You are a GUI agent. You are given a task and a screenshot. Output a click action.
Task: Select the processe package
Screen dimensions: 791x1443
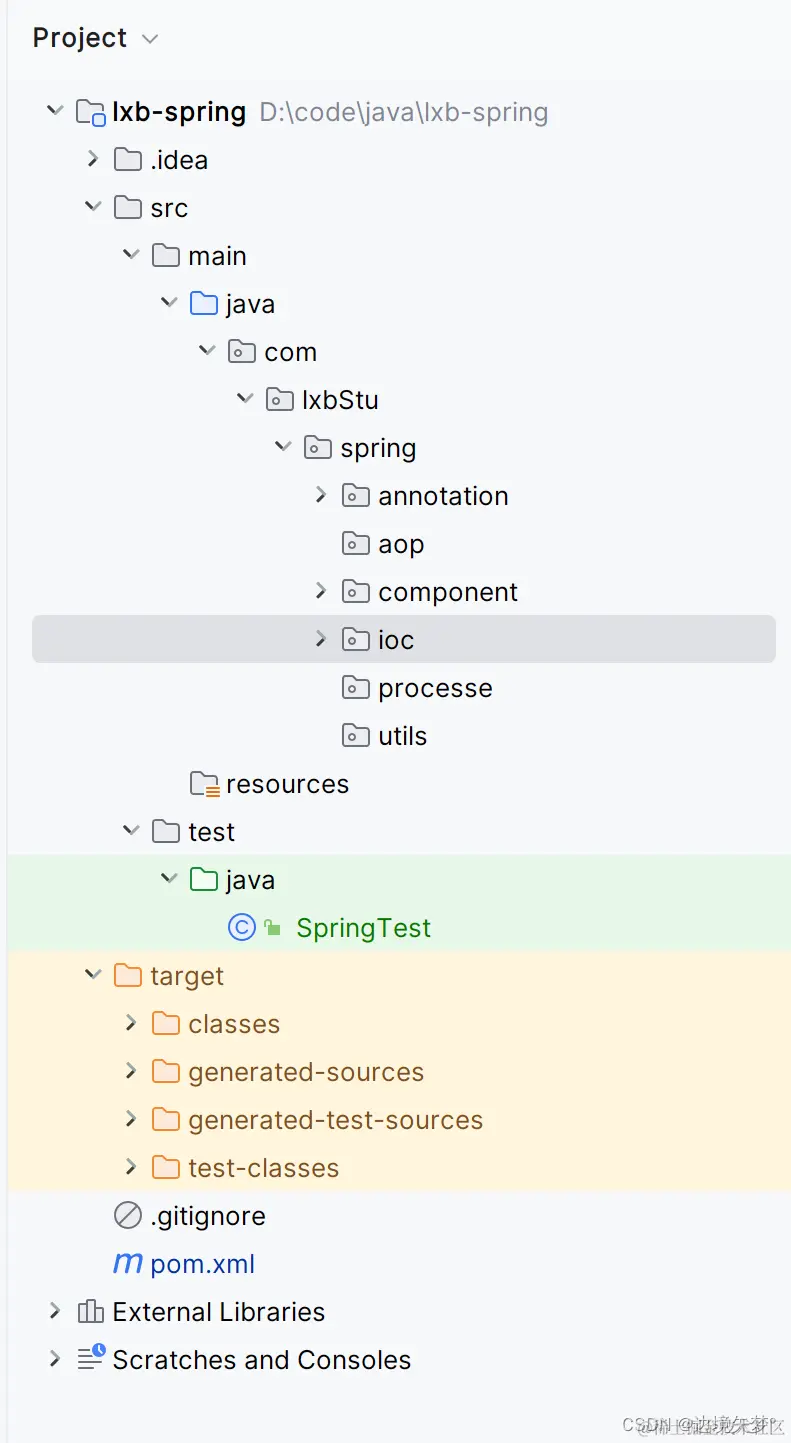click(435, 688)
